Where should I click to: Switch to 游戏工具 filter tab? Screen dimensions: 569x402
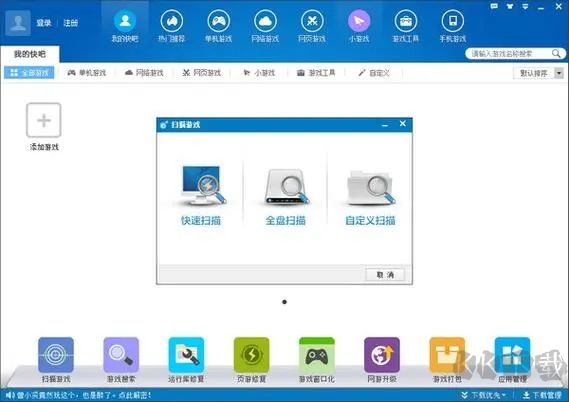click(x=316, y=73)
